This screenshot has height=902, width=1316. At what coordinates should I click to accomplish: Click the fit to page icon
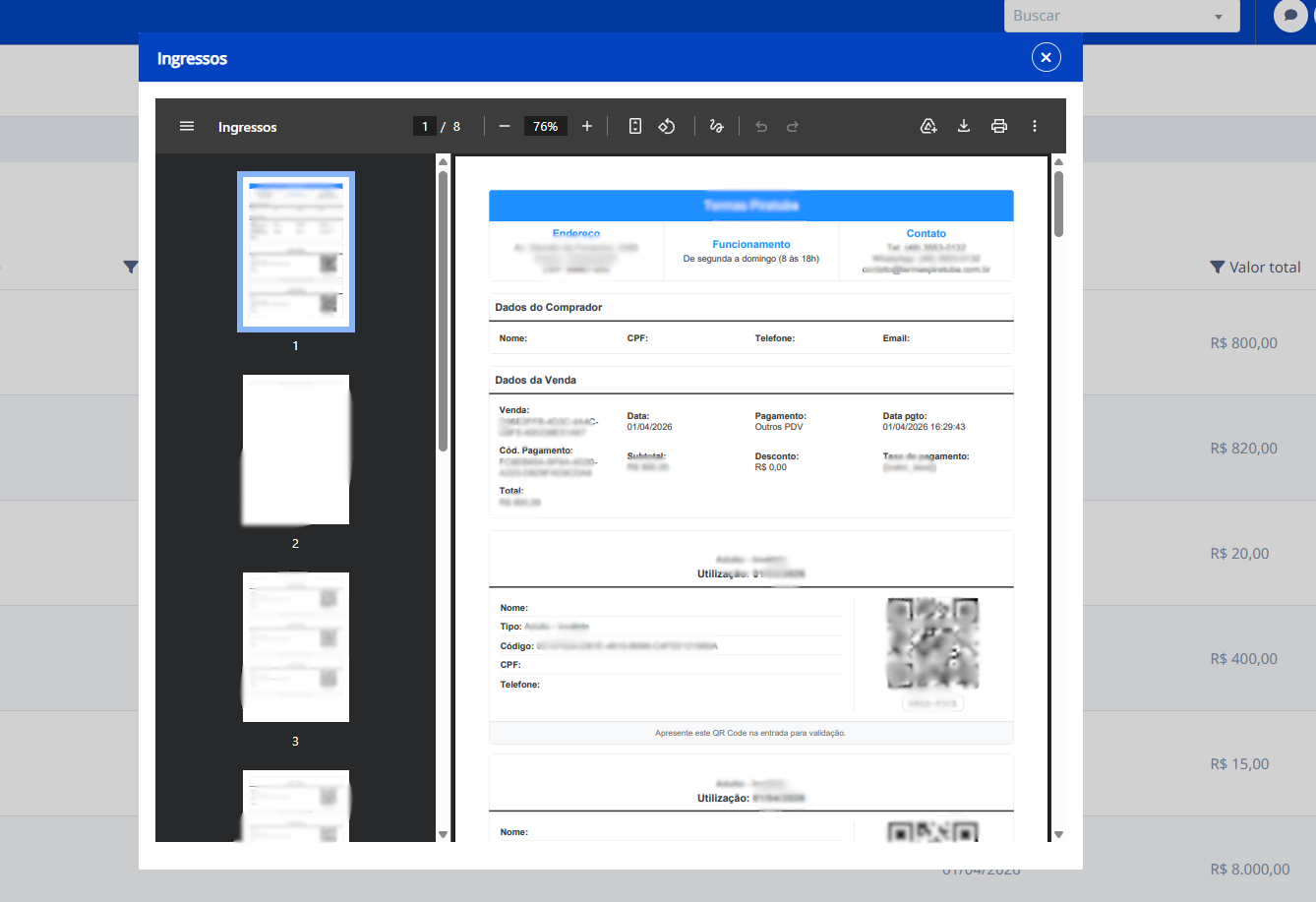point(635,126)
